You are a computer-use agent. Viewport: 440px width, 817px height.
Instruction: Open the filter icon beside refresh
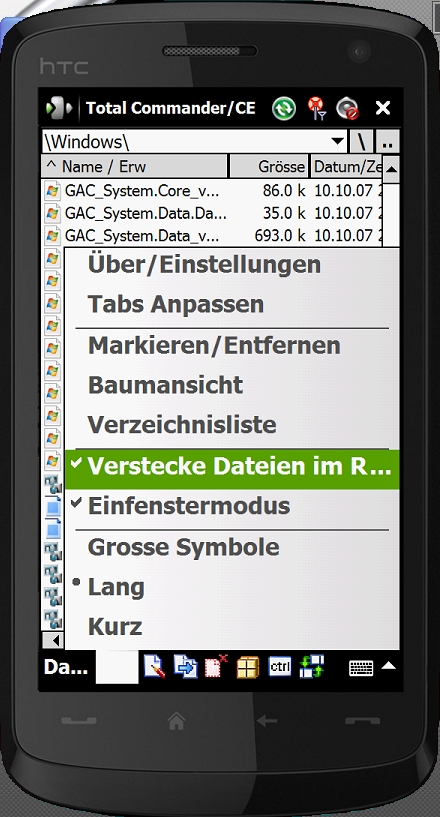tap(316, 108)
